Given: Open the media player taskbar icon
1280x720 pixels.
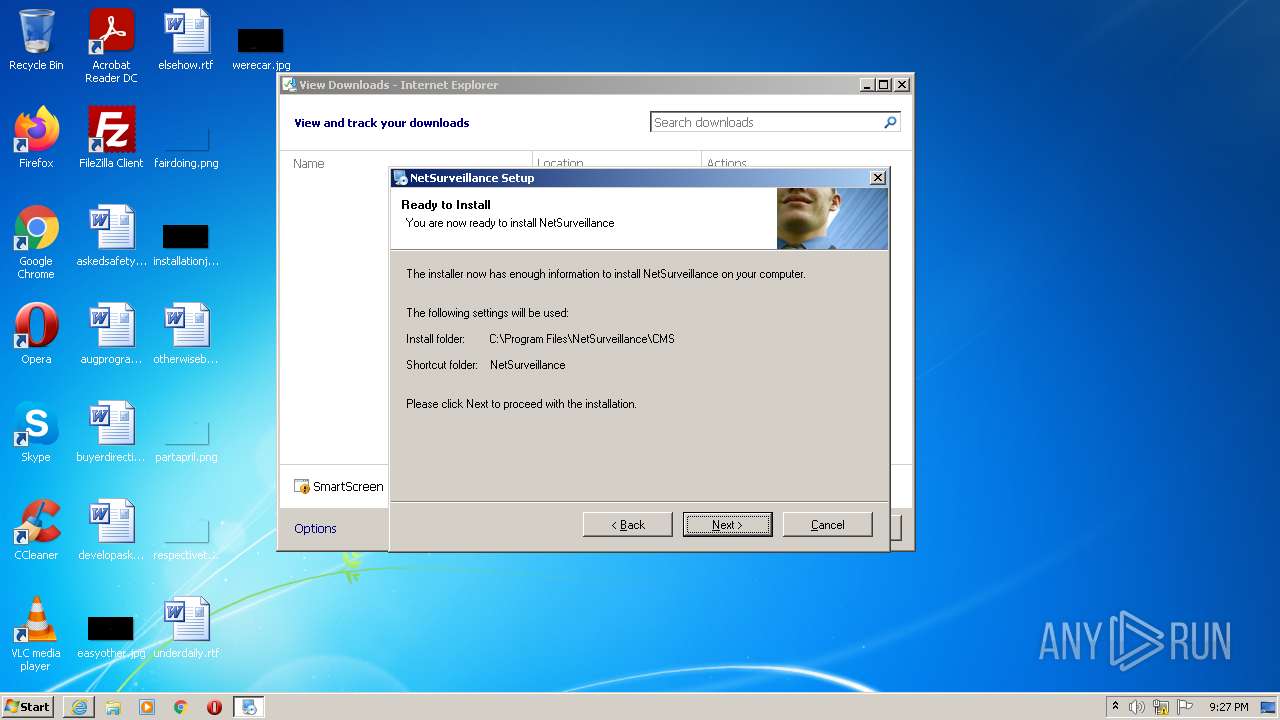Looking at the screenshot, I should (x=147, y=707).
